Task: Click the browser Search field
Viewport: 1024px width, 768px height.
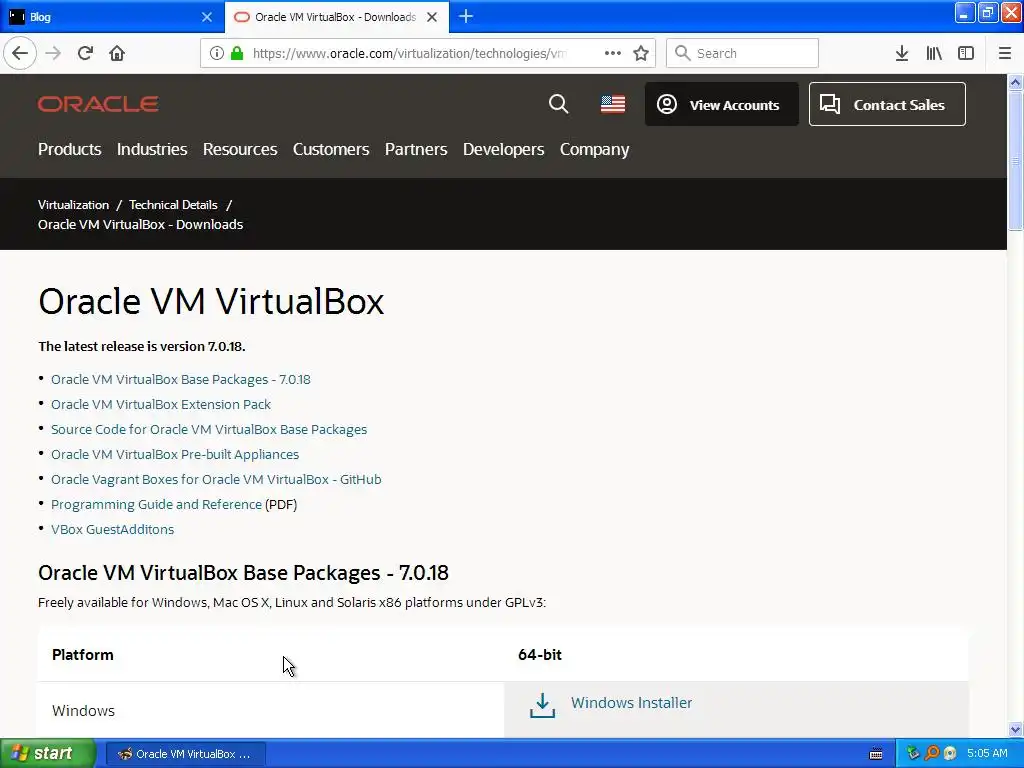Action: click(x=742, y=53)
